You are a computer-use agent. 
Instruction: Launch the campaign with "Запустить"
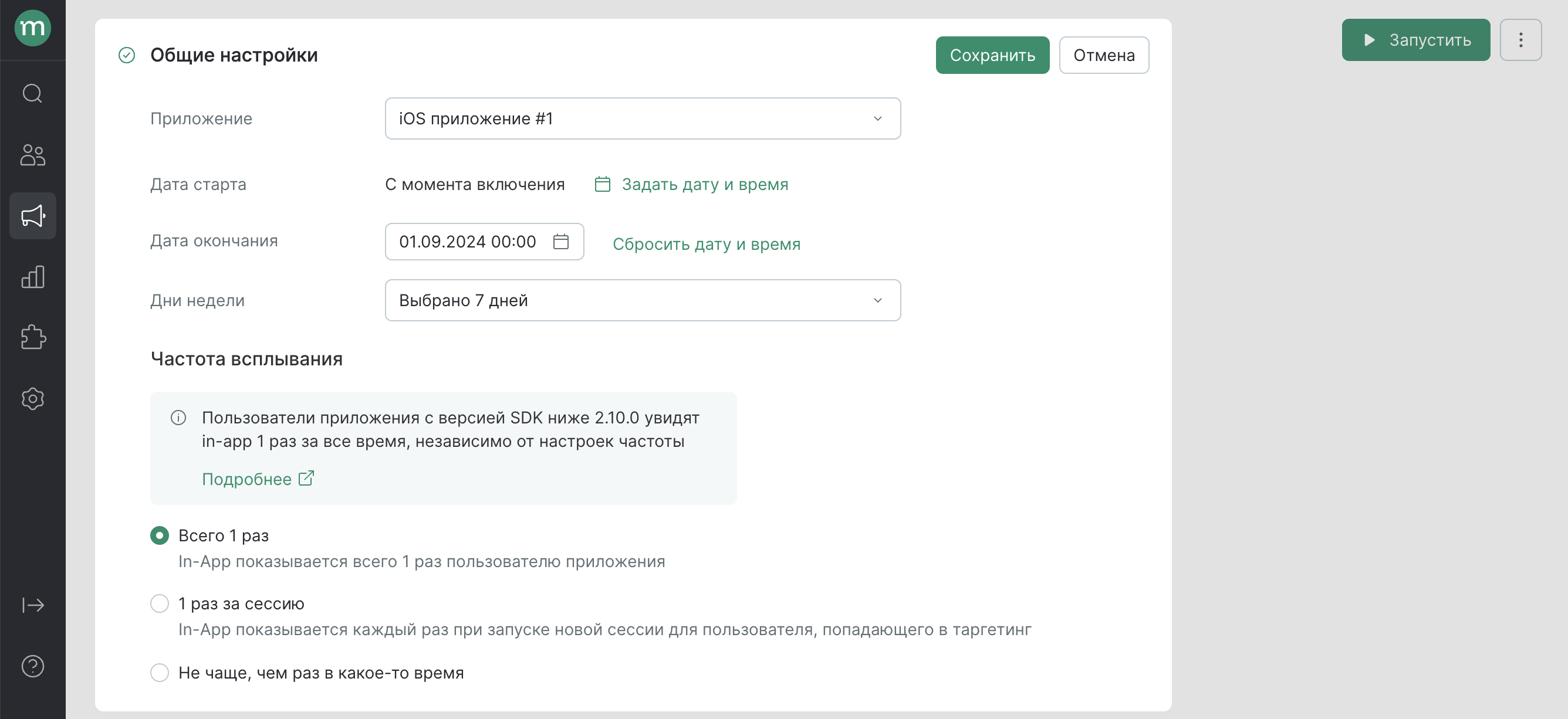point(1416,40)
